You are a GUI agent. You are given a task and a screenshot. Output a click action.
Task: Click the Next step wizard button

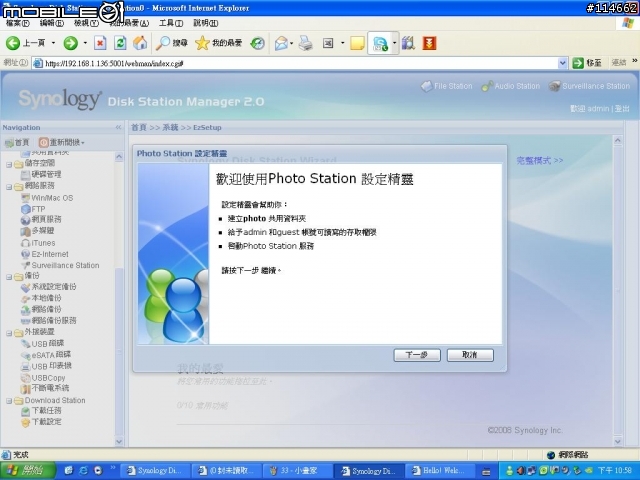pos(417,355)
